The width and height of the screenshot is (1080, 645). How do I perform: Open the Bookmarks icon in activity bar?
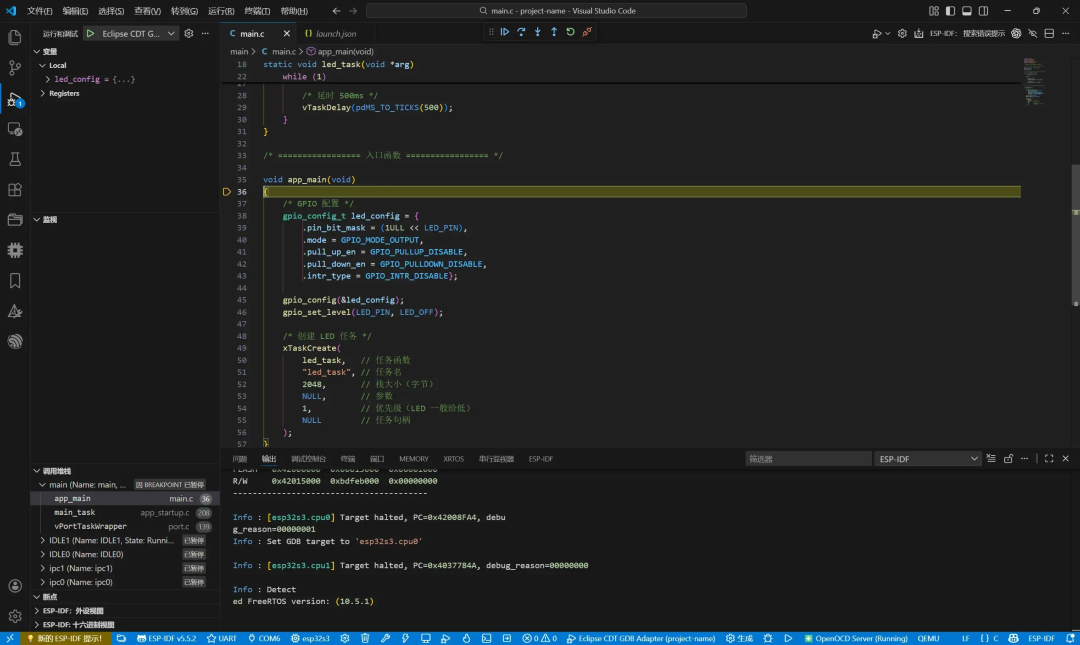click(14, 280)
